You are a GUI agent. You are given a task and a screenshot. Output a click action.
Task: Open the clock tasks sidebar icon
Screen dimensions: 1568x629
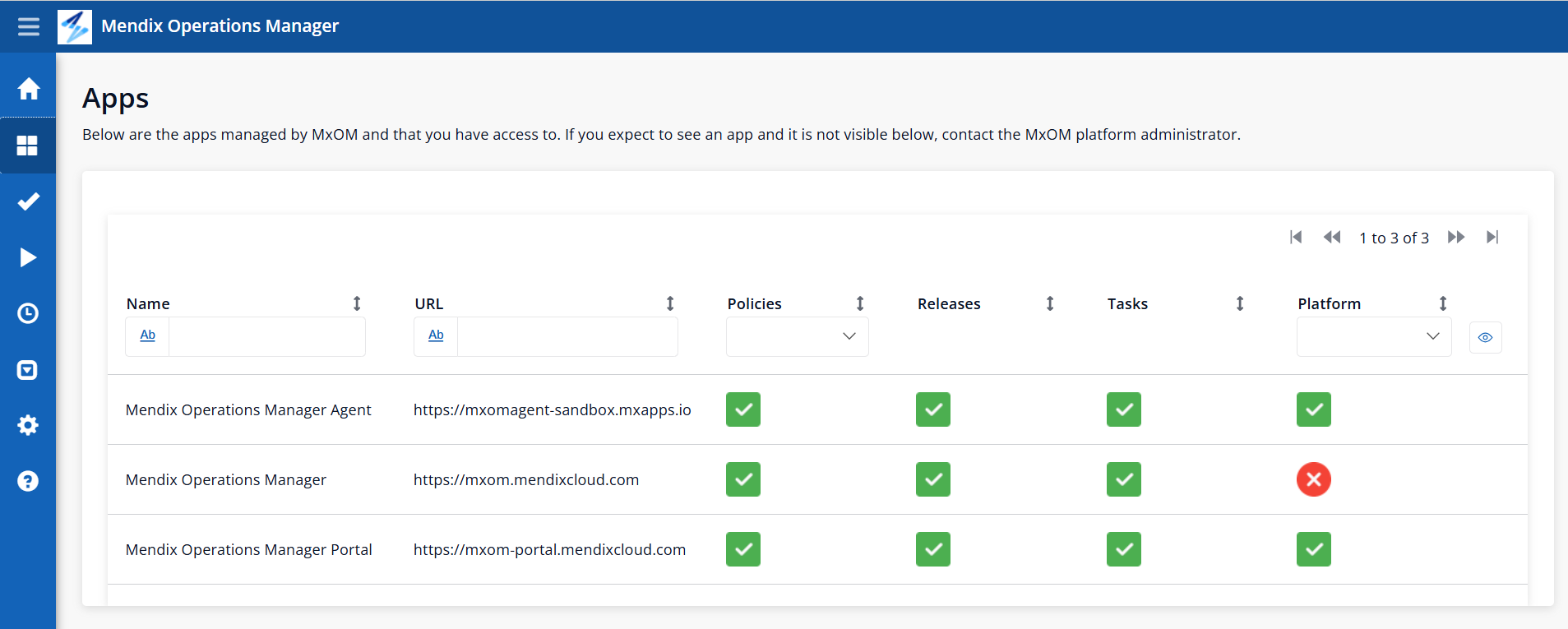pyautogui.click(x=29, y=313)
